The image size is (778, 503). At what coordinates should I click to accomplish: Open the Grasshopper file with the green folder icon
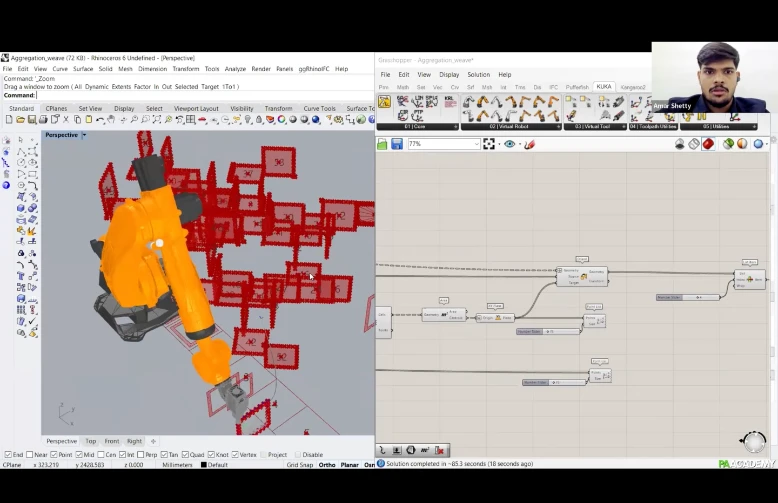pos(383,144)
